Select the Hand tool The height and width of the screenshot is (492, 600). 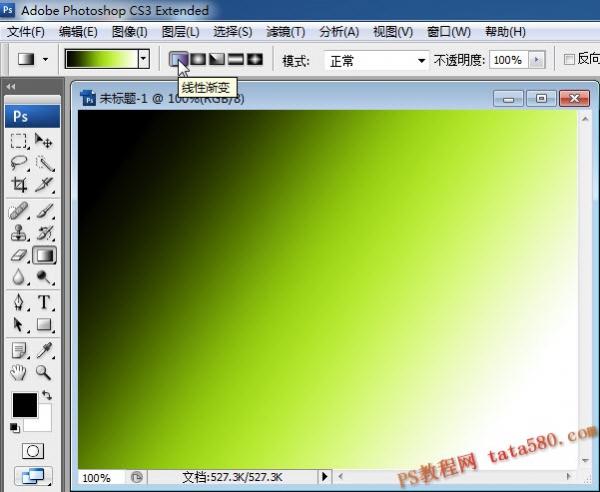point(18,372)
